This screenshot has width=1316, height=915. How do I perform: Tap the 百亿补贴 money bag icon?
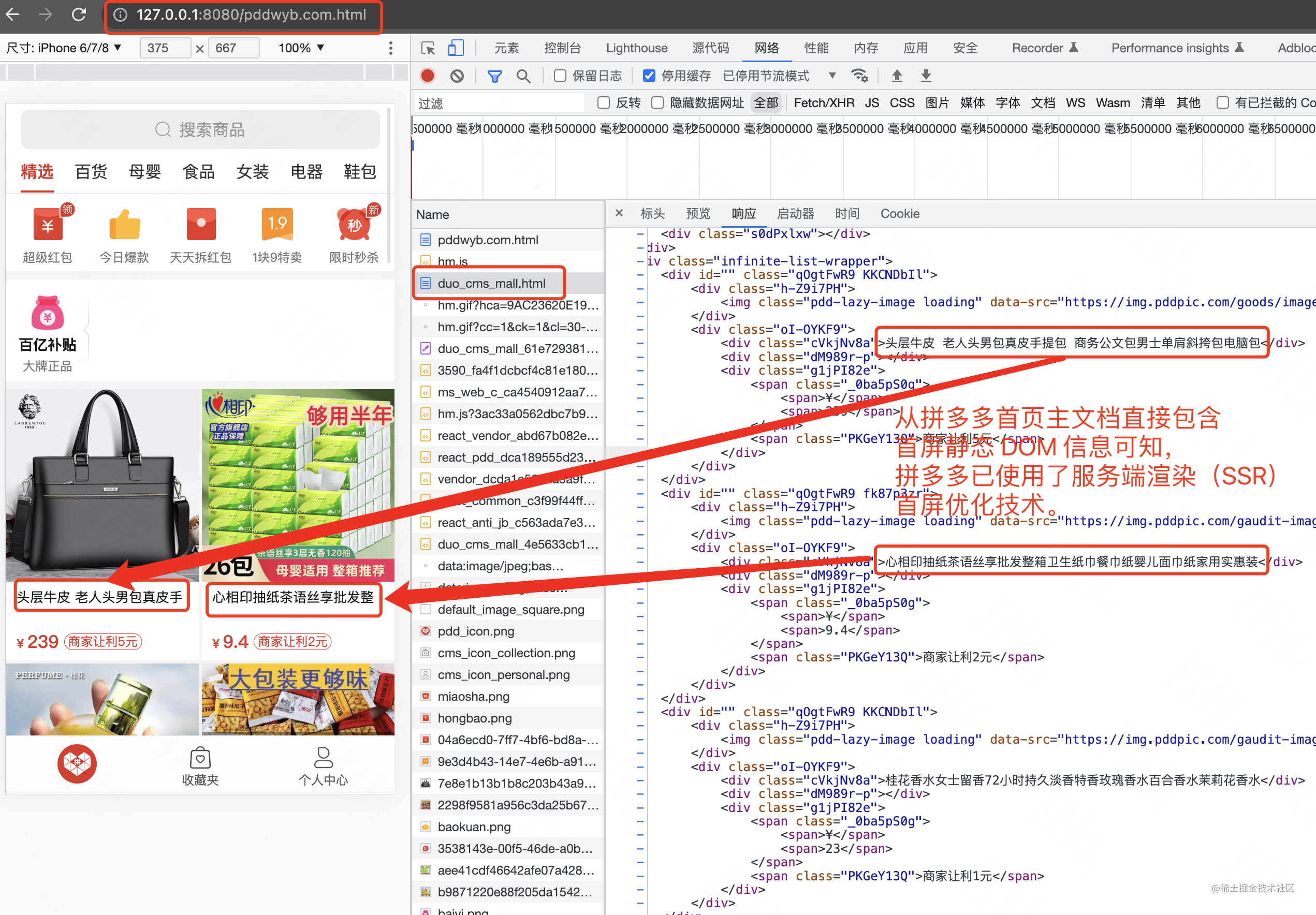click(x=48, y=313)
